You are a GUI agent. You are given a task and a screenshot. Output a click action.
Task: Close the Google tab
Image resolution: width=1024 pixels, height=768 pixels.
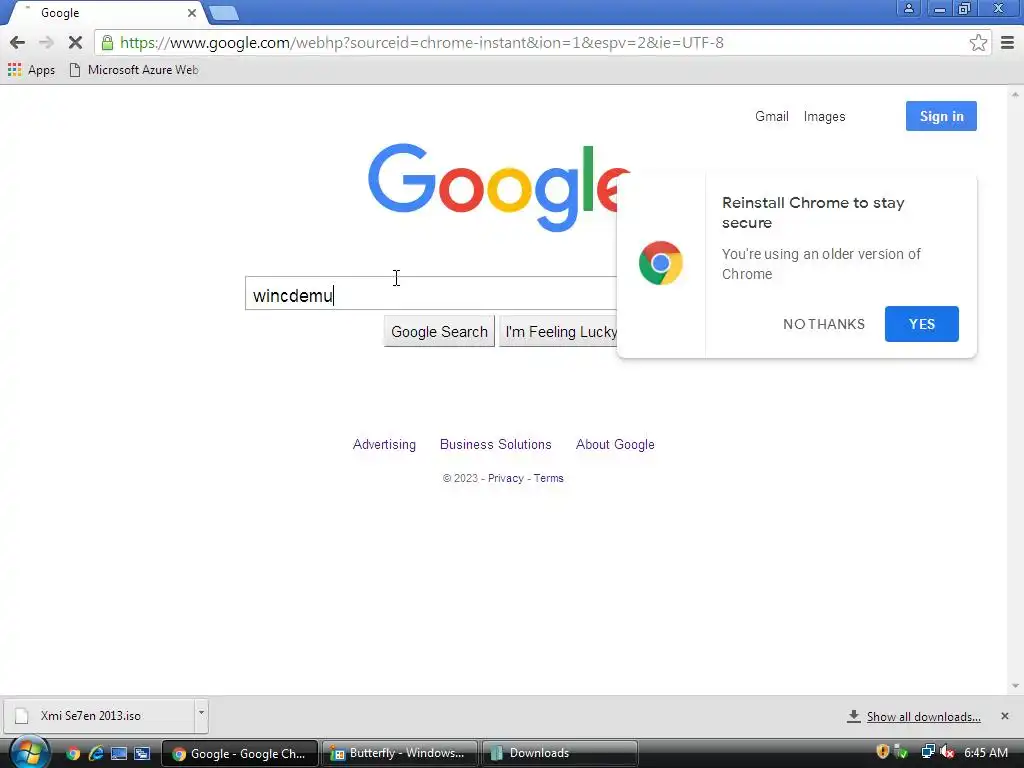tap(191, 13)
